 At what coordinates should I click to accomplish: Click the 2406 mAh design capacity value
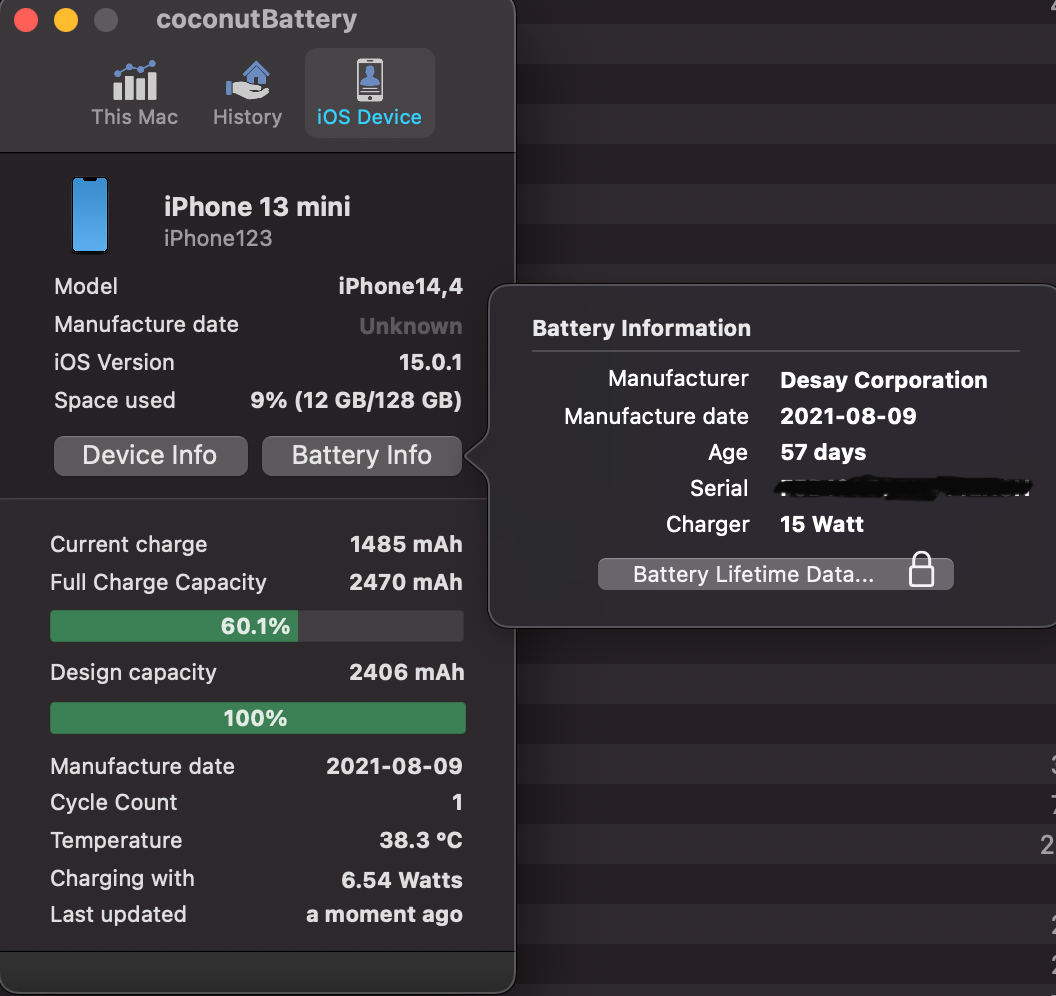pos(407,672)
